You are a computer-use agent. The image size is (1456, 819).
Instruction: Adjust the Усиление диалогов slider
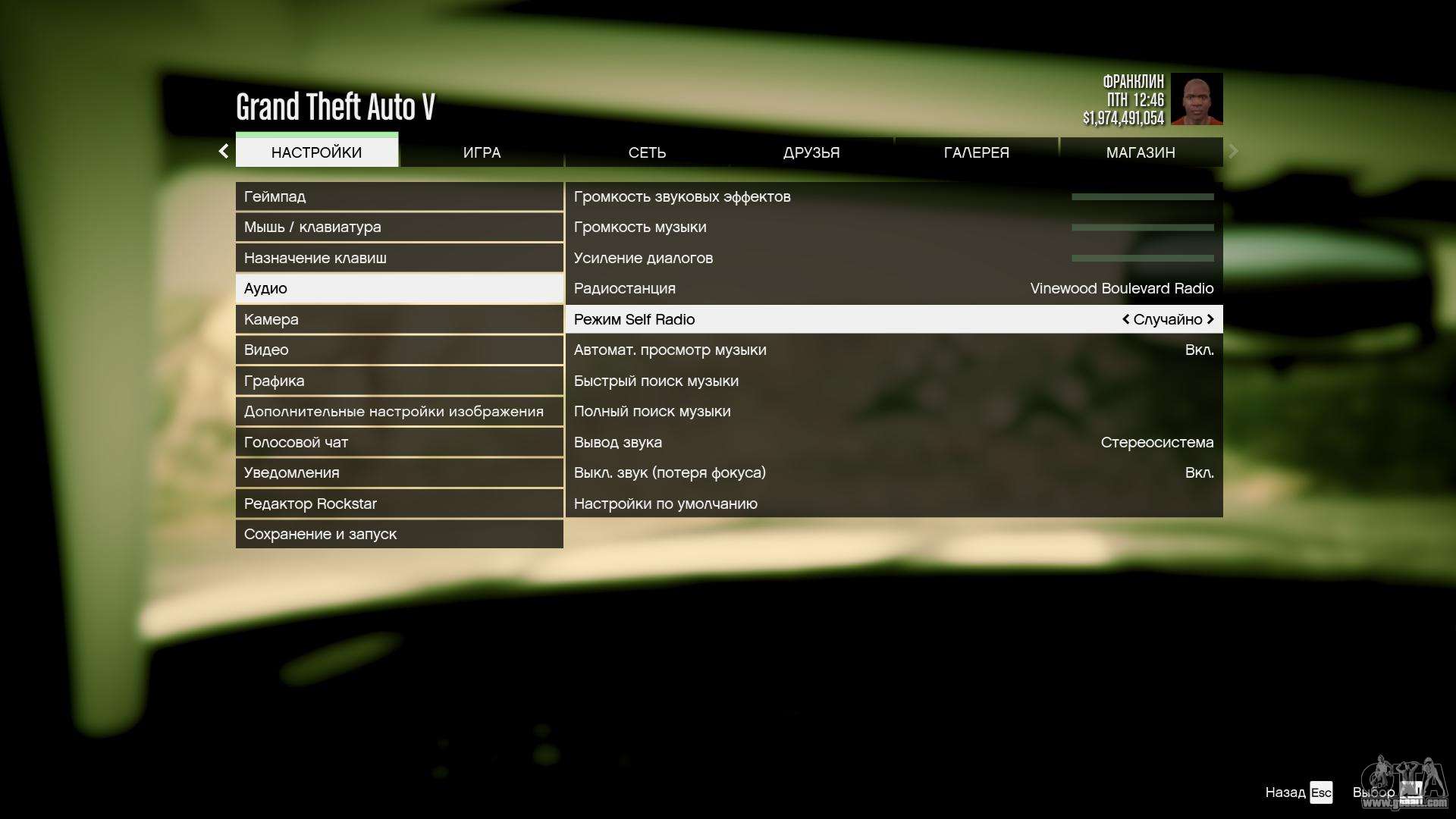pos(1143,258)
